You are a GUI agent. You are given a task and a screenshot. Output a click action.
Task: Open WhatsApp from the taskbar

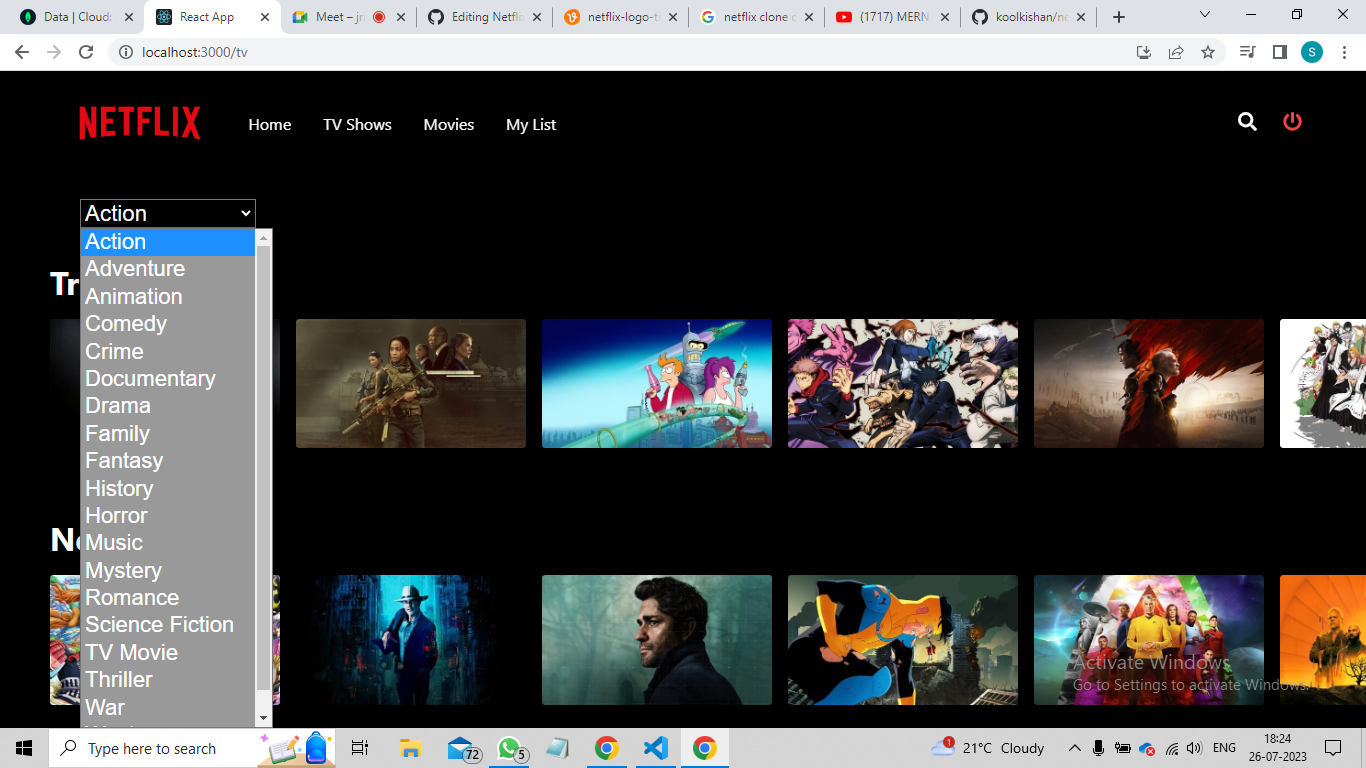(508, 747)
